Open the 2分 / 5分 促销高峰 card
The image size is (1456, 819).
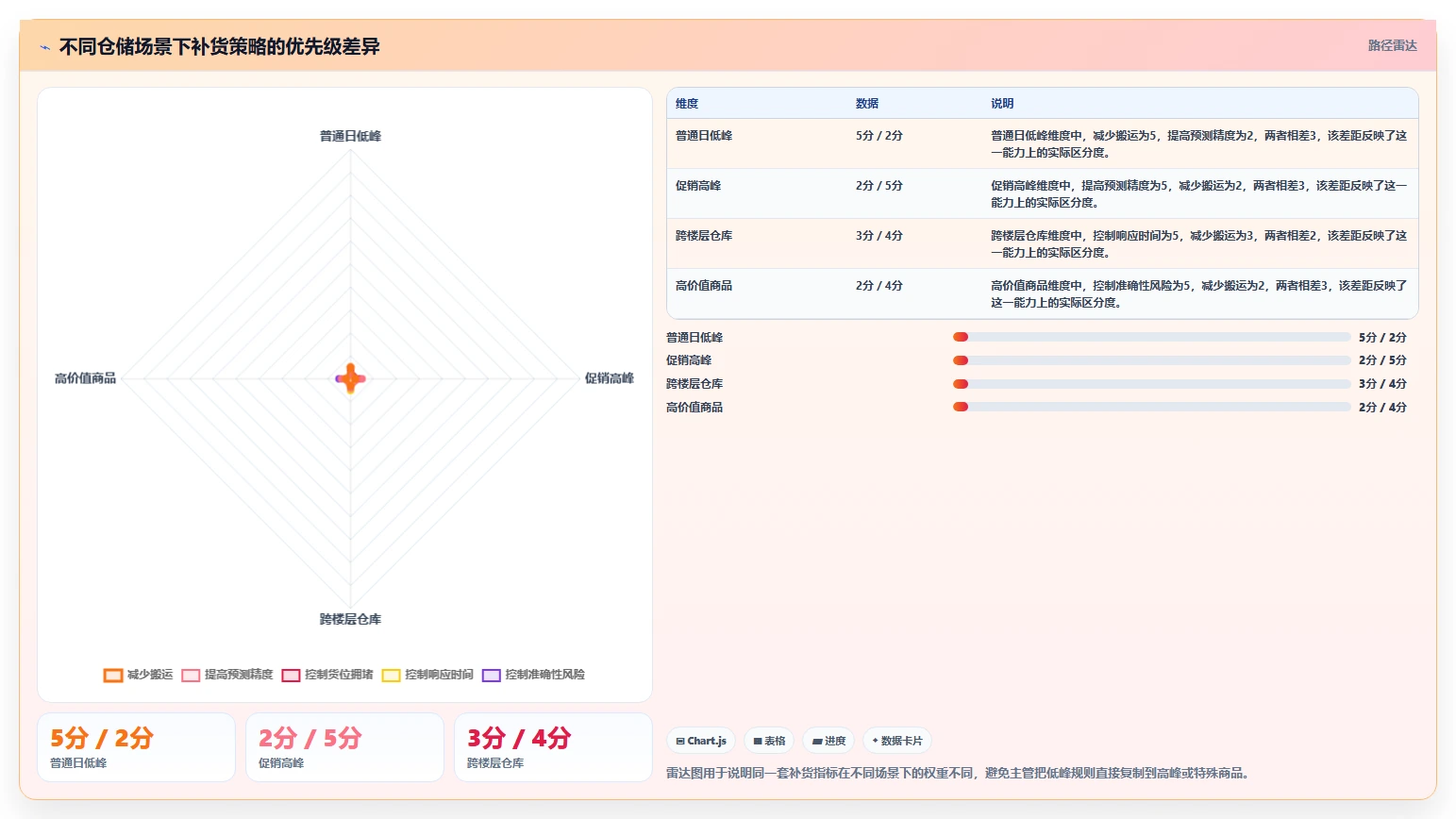pos(344,747)
